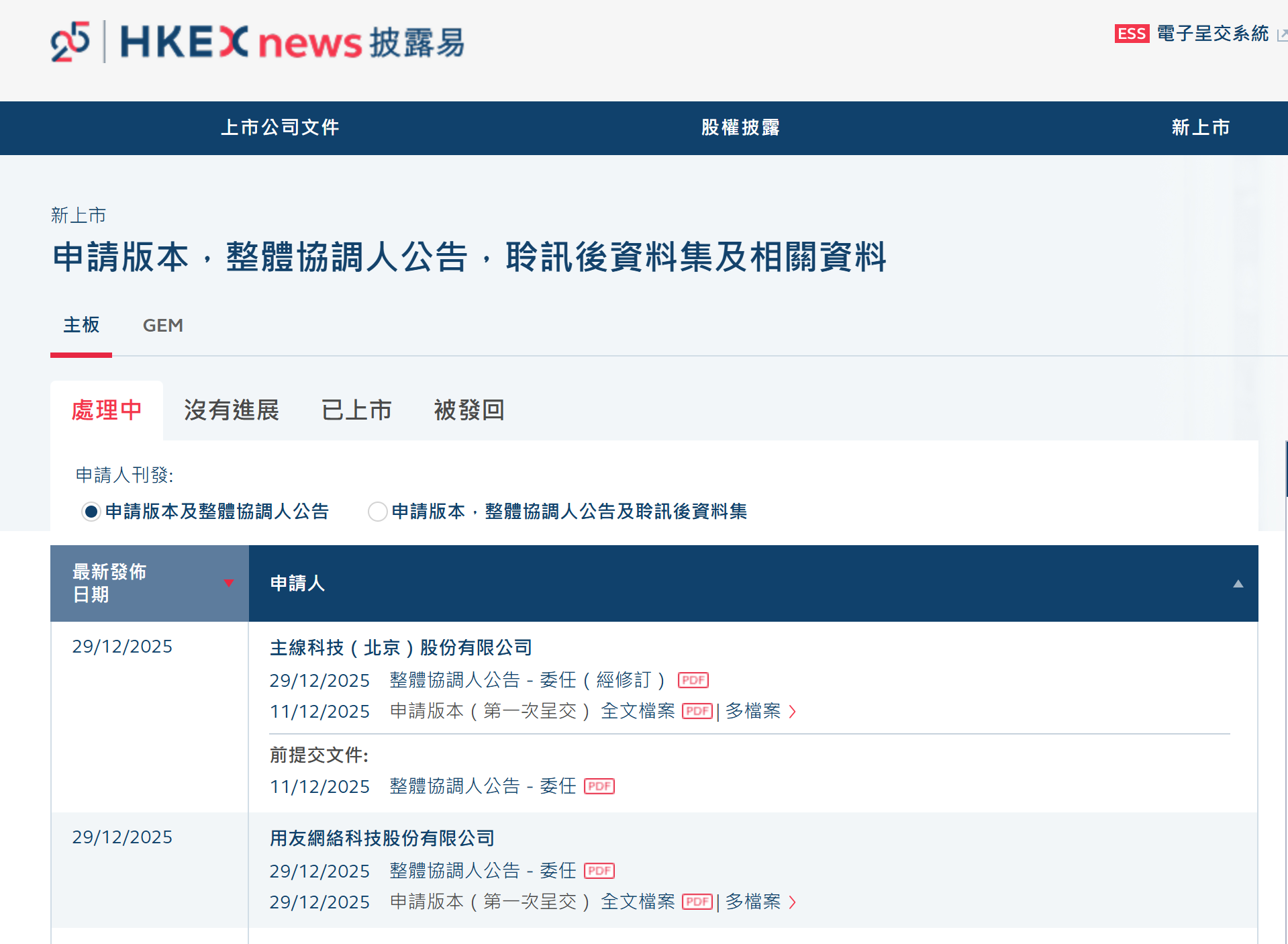Click 整體協調人公告 - 委任 text under 前提交文件

click(x=483, y=786)
